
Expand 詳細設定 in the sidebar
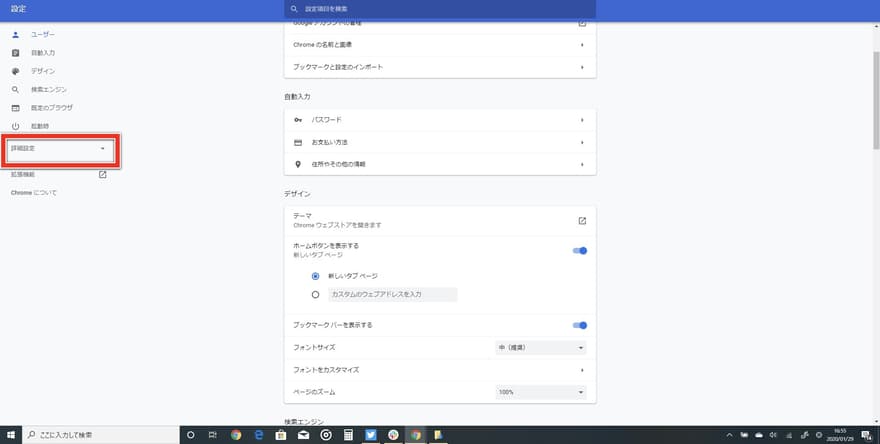(x=61, y=149)
